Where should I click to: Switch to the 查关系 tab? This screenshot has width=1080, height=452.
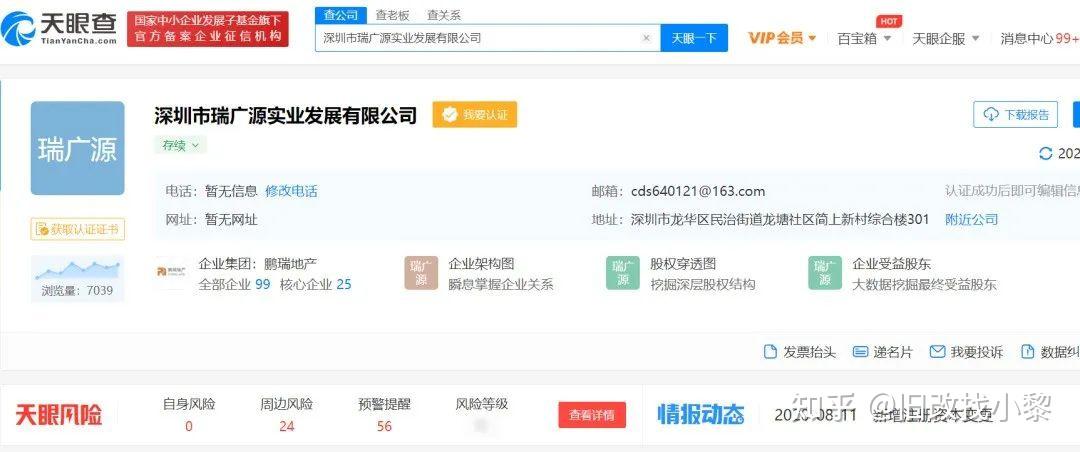pyautogui.click(x=444, y=15)
